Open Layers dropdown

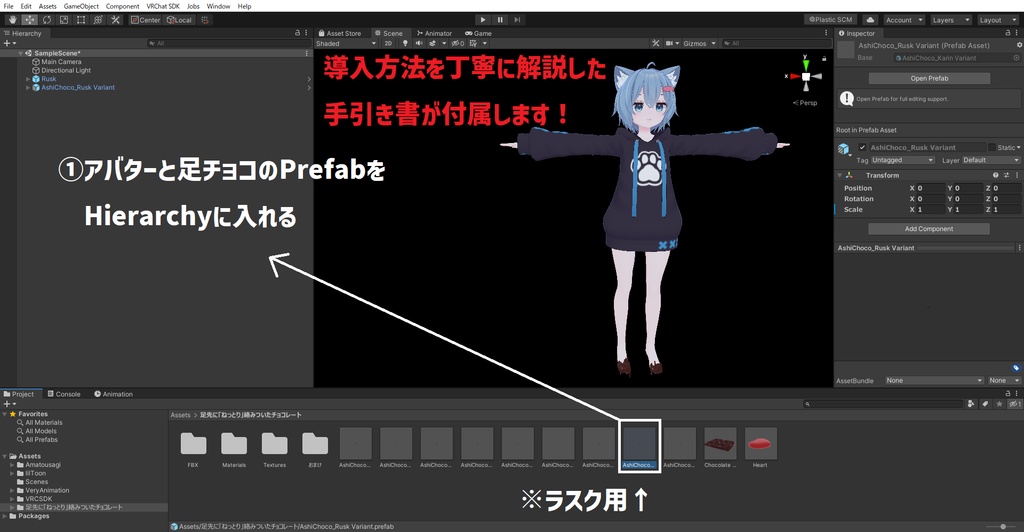(951, 20)
